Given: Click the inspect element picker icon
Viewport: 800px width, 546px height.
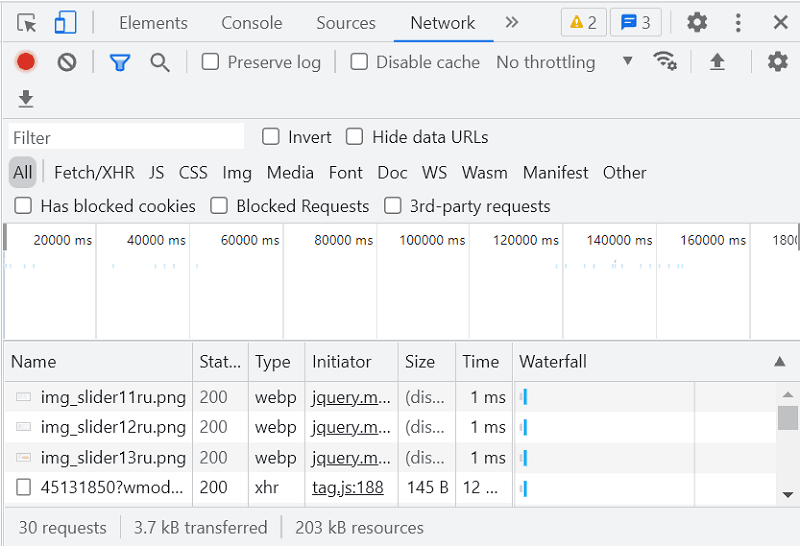Looking at the screenshot, I should 27,22.
